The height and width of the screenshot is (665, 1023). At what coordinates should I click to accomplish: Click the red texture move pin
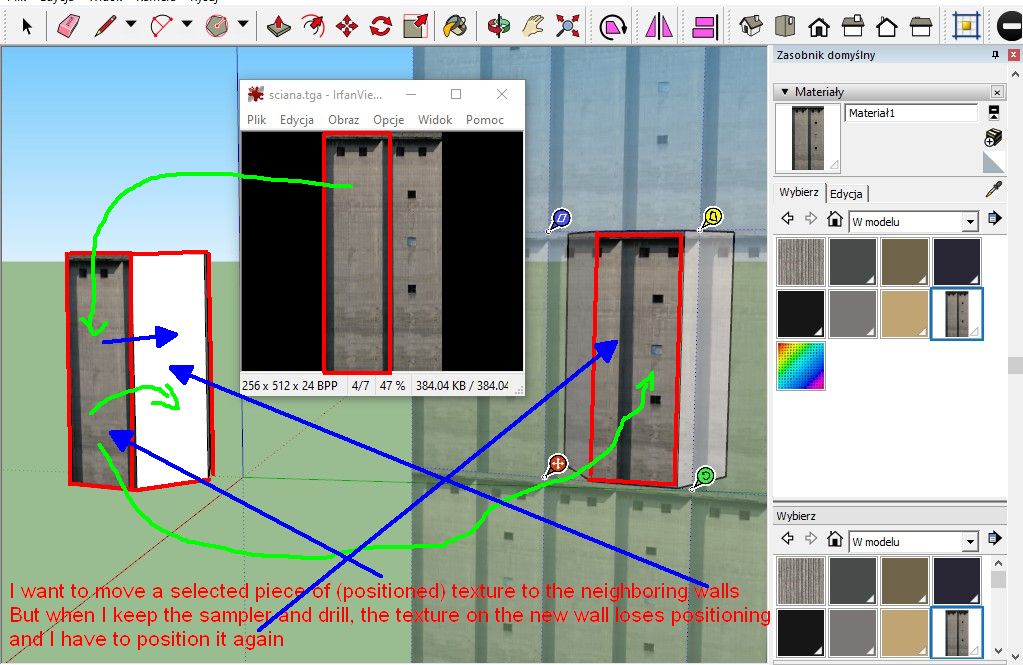pos(555,466)
